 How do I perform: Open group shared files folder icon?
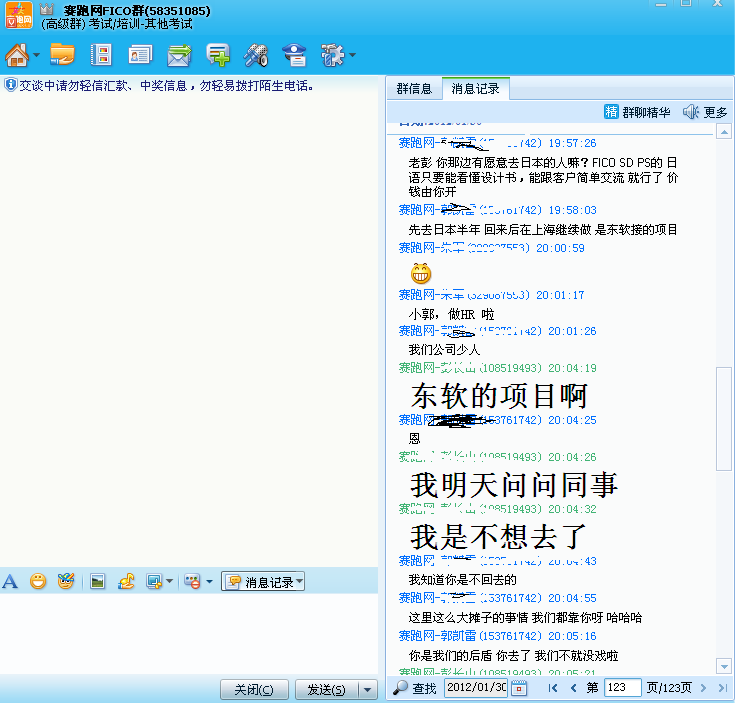62,54
